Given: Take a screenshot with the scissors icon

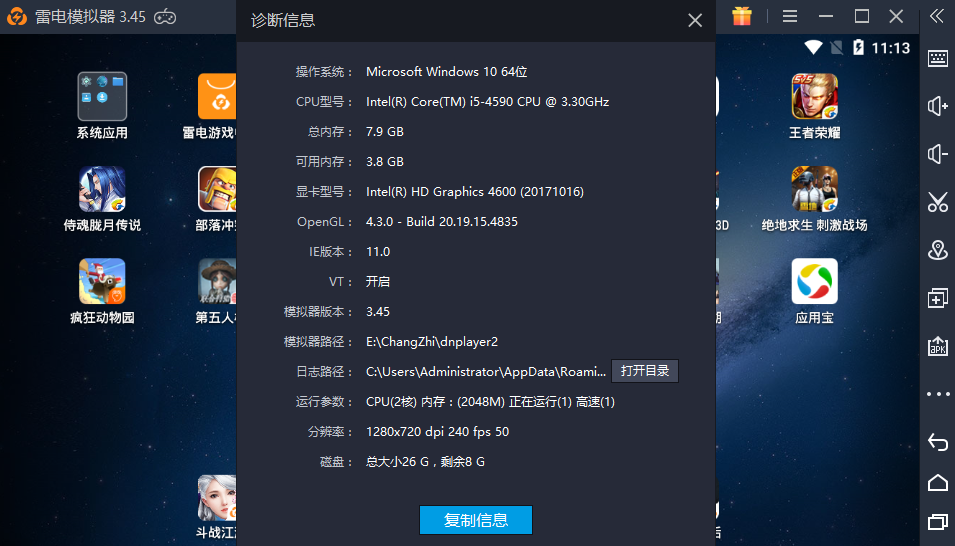Looking at the screenshot, I should (x=937, y=202).
